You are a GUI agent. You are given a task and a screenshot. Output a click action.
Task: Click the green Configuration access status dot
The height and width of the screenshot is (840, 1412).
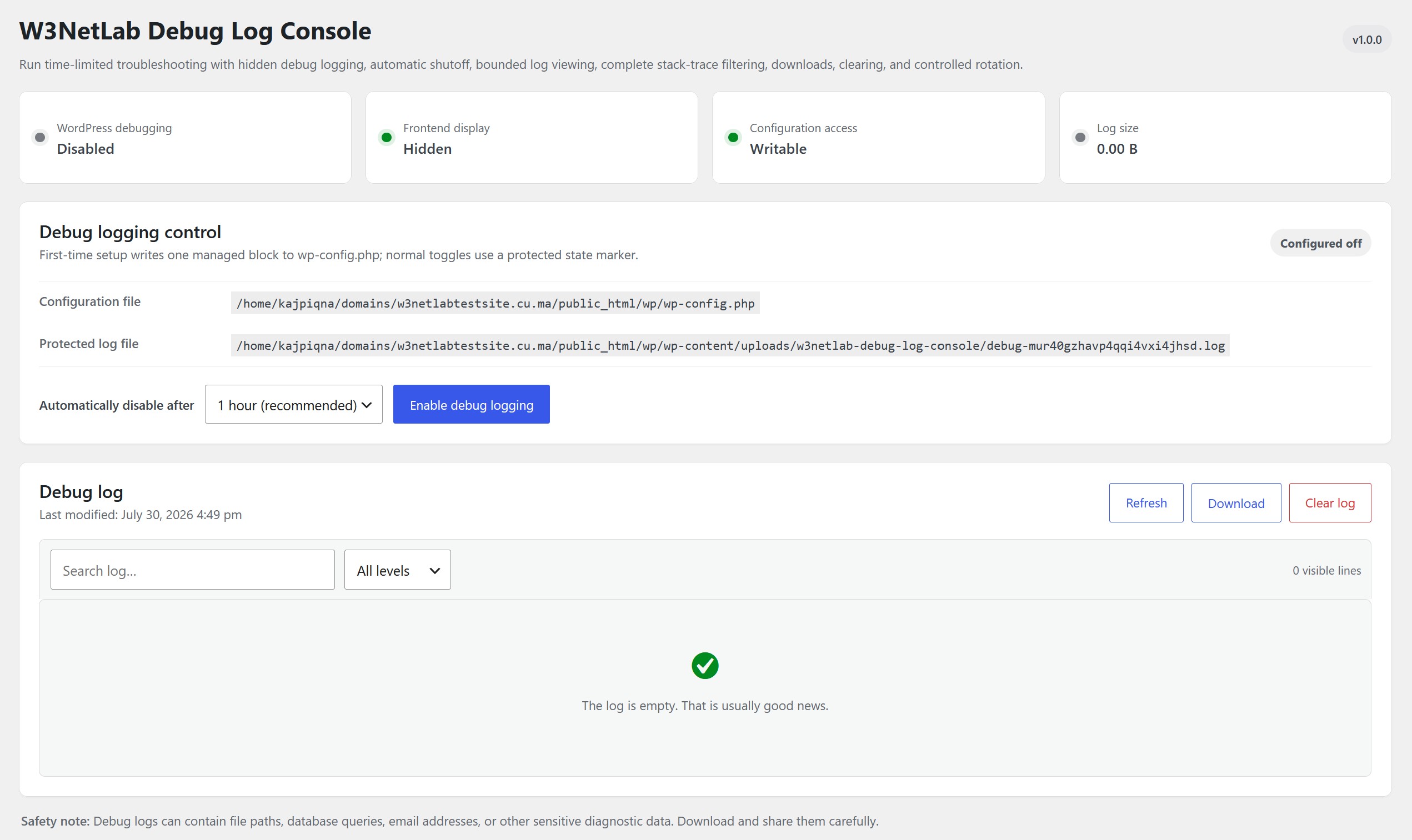point(733,138)
